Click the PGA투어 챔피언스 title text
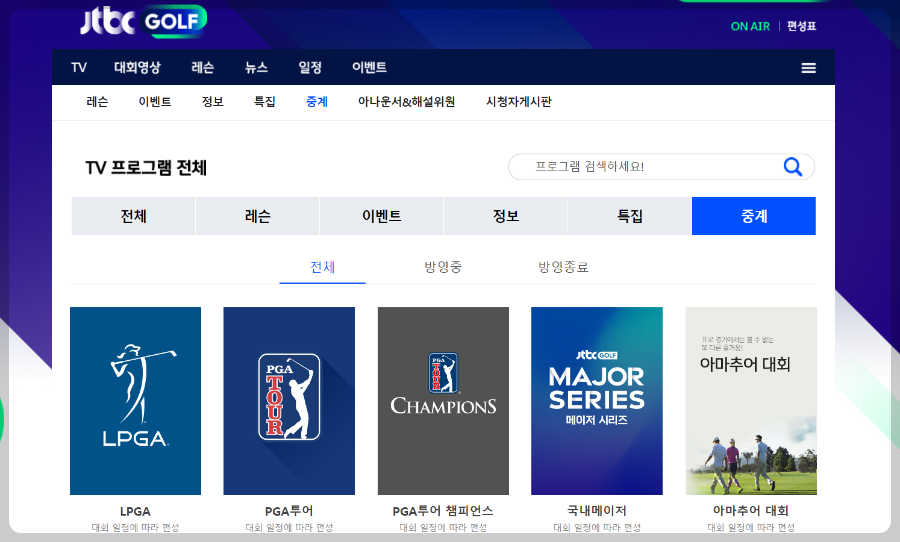This screenshot has height=542, width=900. coord(443,511)
